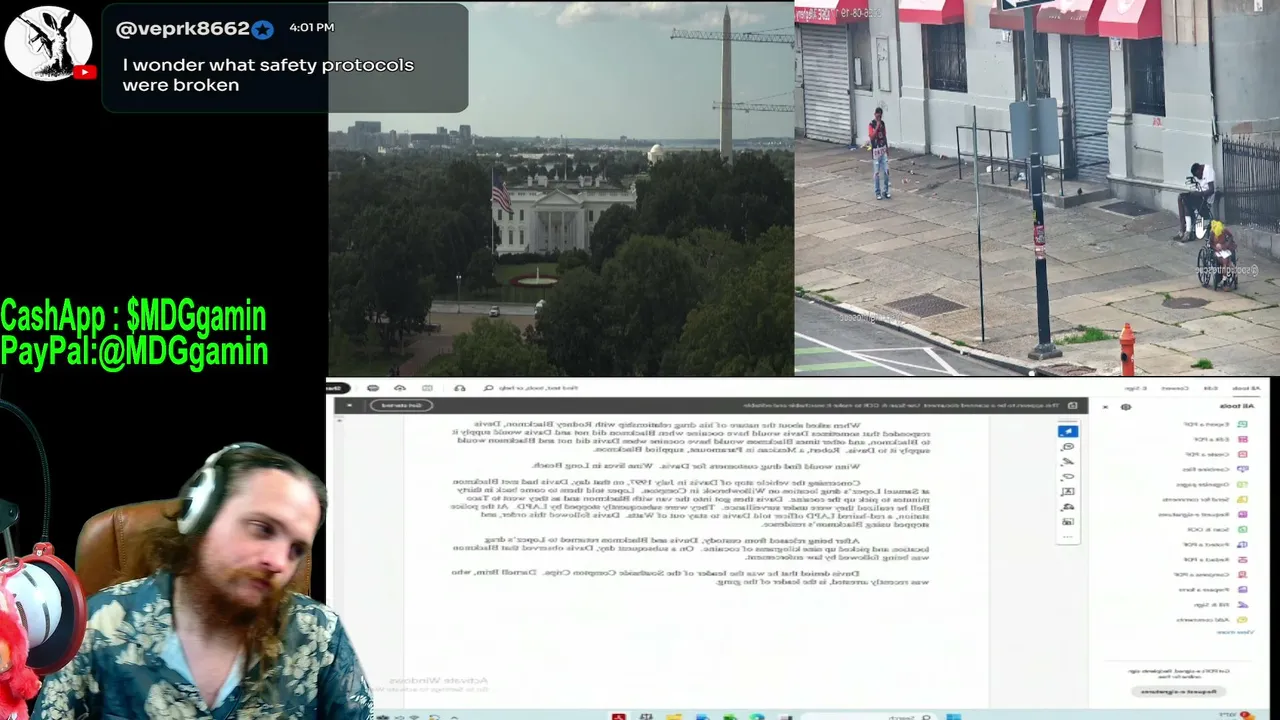Click the street corner camera feed

1037,188
